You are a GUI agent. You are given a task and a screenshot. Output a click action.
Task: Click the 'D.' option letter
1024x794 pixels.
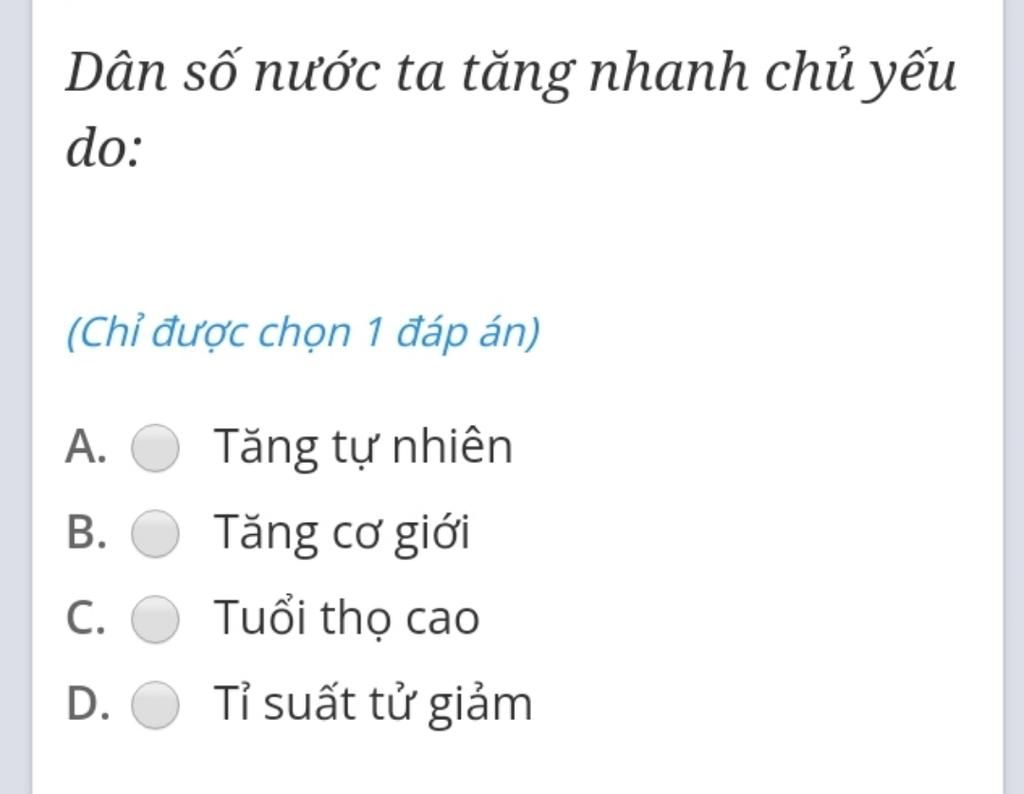point(86,705)
